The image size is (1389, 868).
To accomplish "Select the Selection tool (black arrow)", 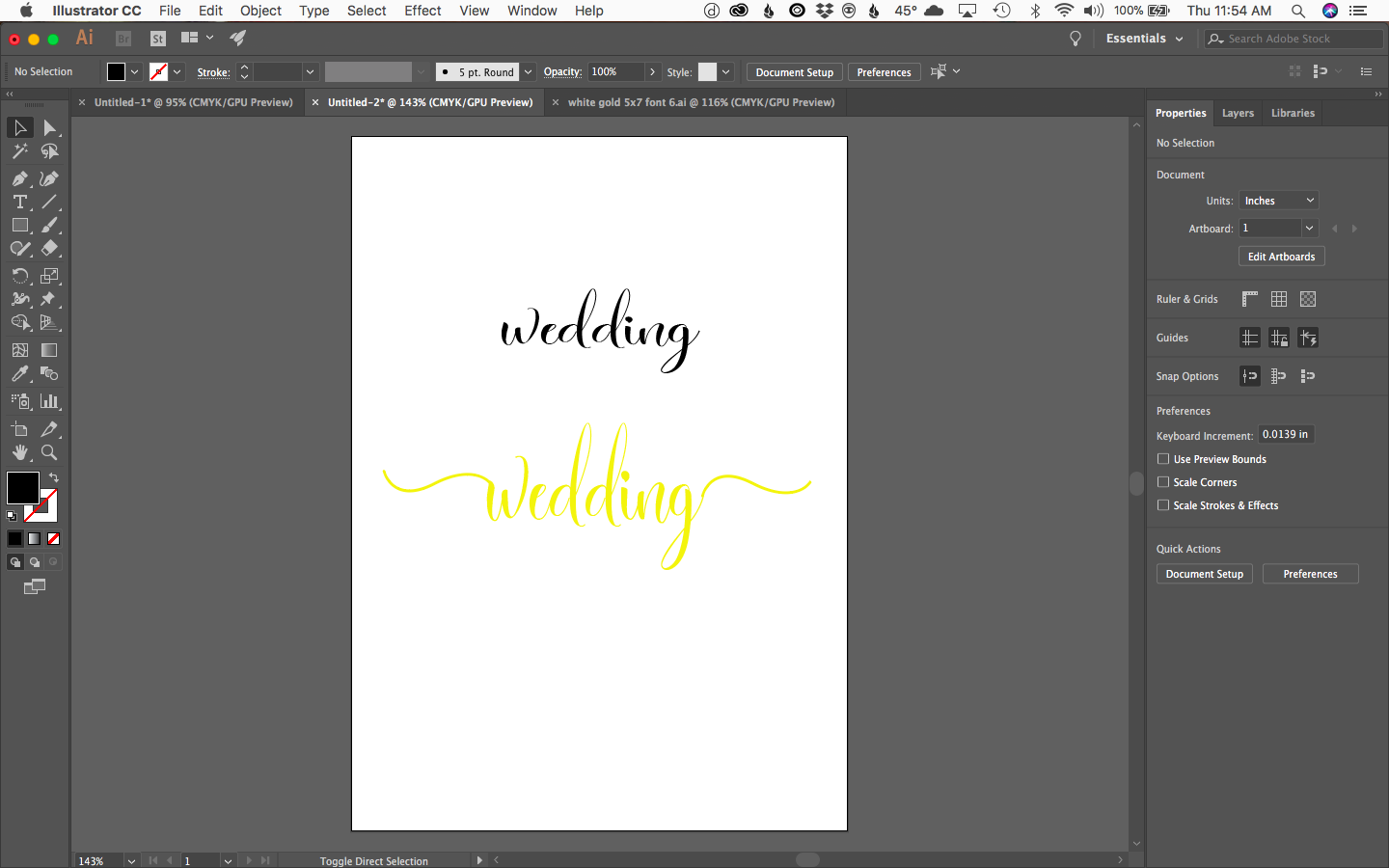I will pyautogui.click(x=20, y=128).
